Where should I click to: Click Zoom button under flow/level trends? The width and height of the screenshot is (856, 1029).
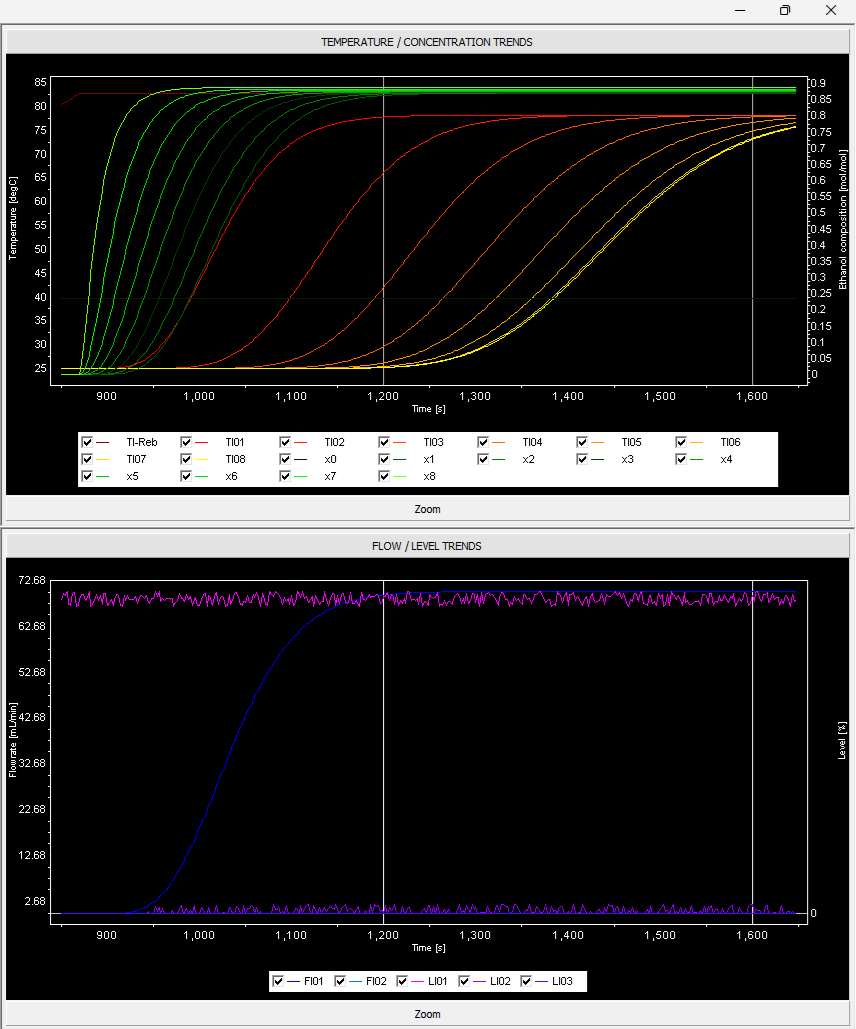[427, 1013]
